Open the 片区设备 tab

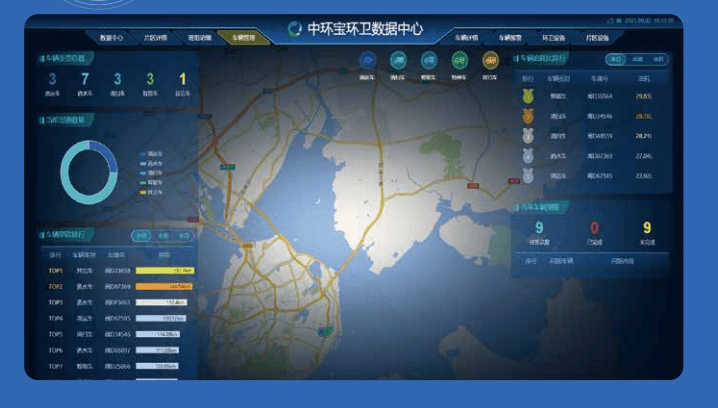click(597, 38)
